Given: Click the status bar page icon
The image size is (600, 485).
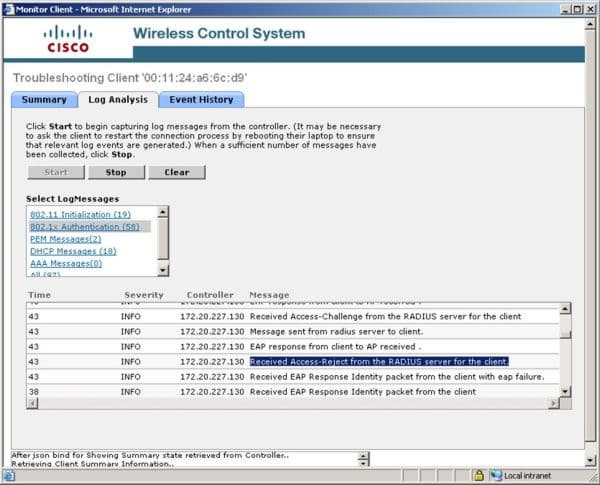Looking at the screenshot, I should (x=9, y=476).
